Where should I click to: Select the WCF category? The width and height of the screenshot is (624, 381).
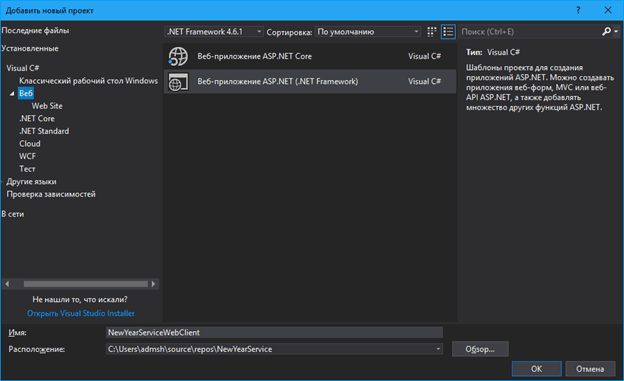point(27,156)
